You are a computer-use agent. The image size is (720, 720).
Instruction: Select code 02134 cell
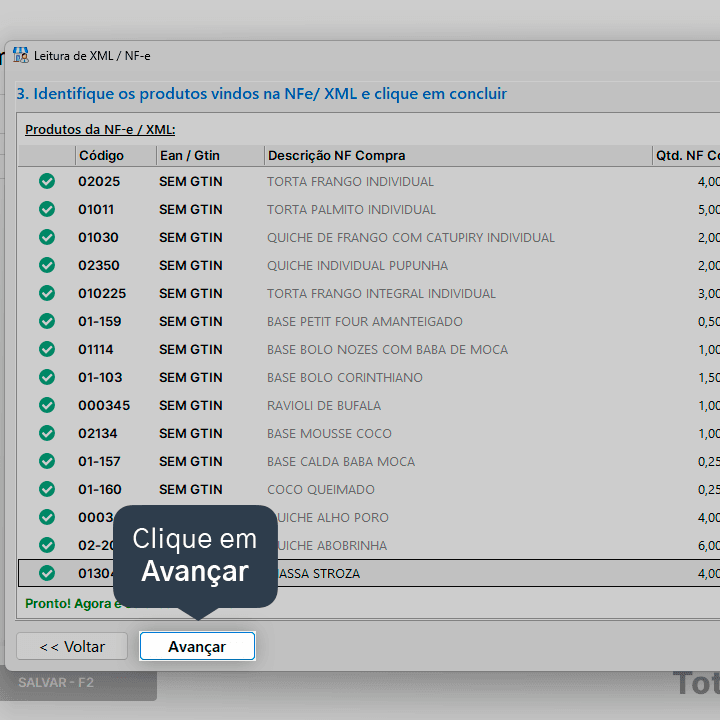click(97, 433)
